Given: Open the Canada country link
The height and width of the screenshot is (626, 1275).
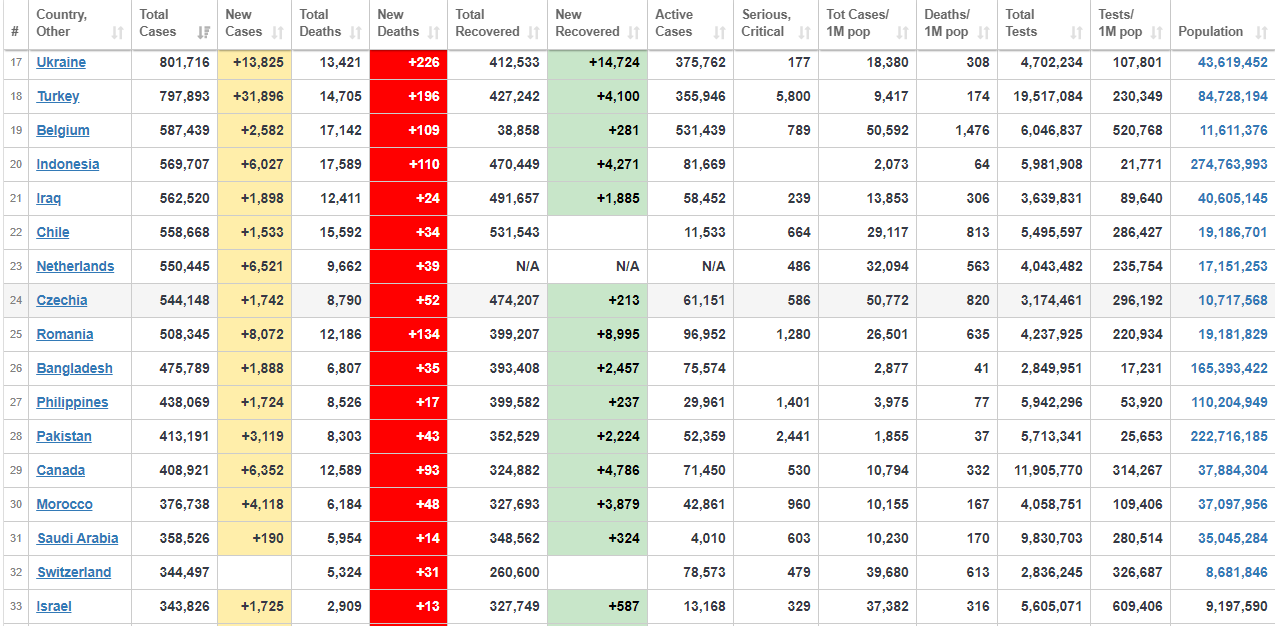Looking at the screenshot, I should coord(61,470).
